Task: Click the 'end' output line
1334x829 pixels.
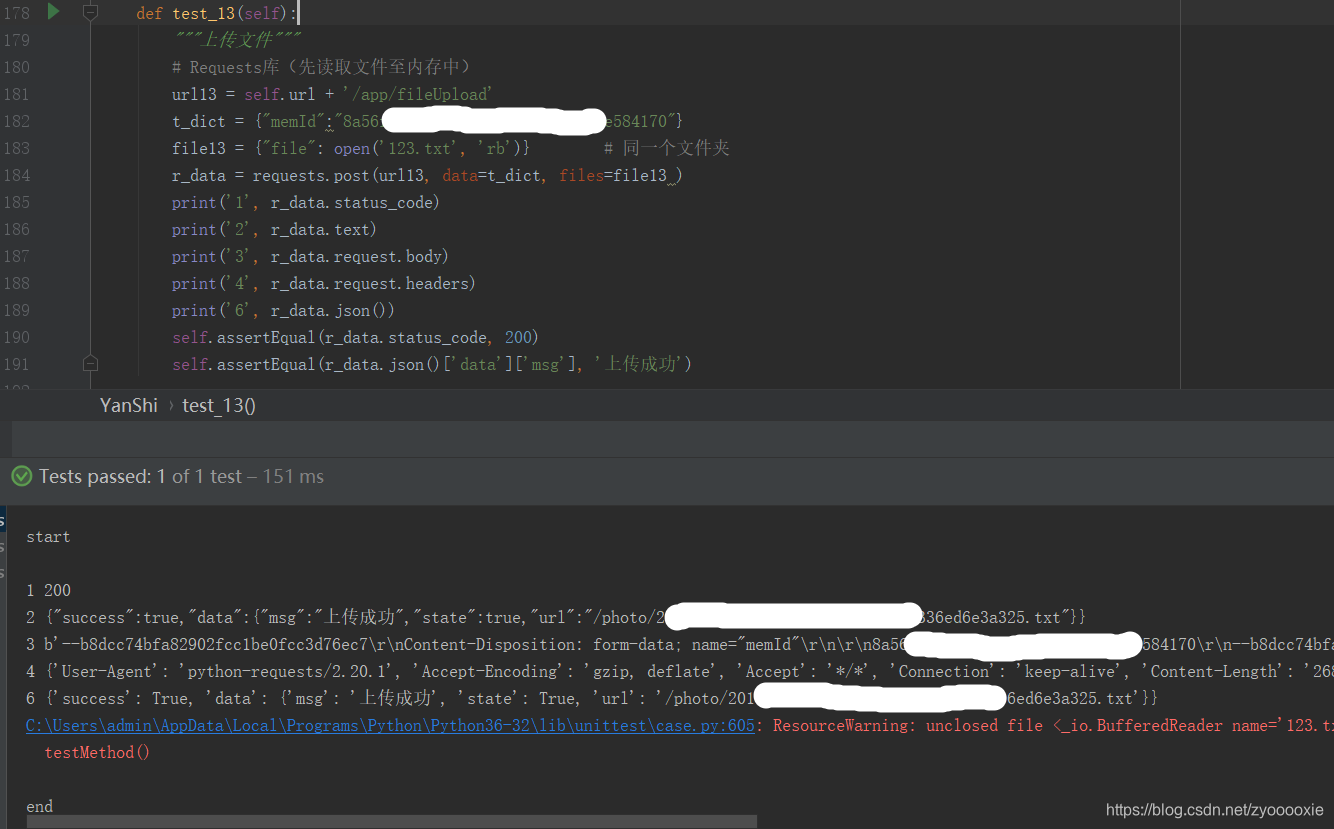Action: [40, 807]
